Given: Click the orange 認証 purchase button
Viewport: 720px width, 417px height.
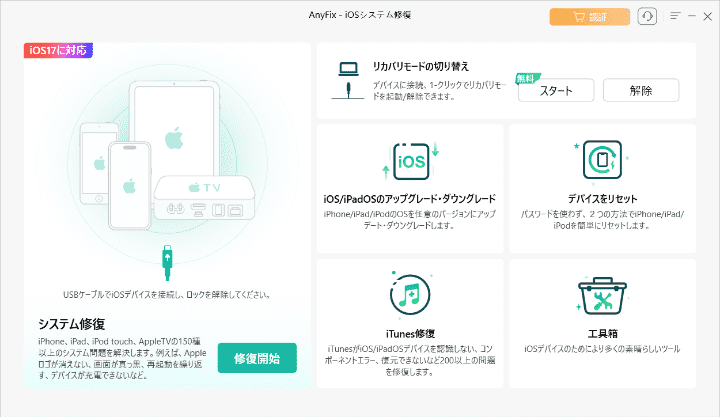Looking at the screenshot, I should coord(590,17).
